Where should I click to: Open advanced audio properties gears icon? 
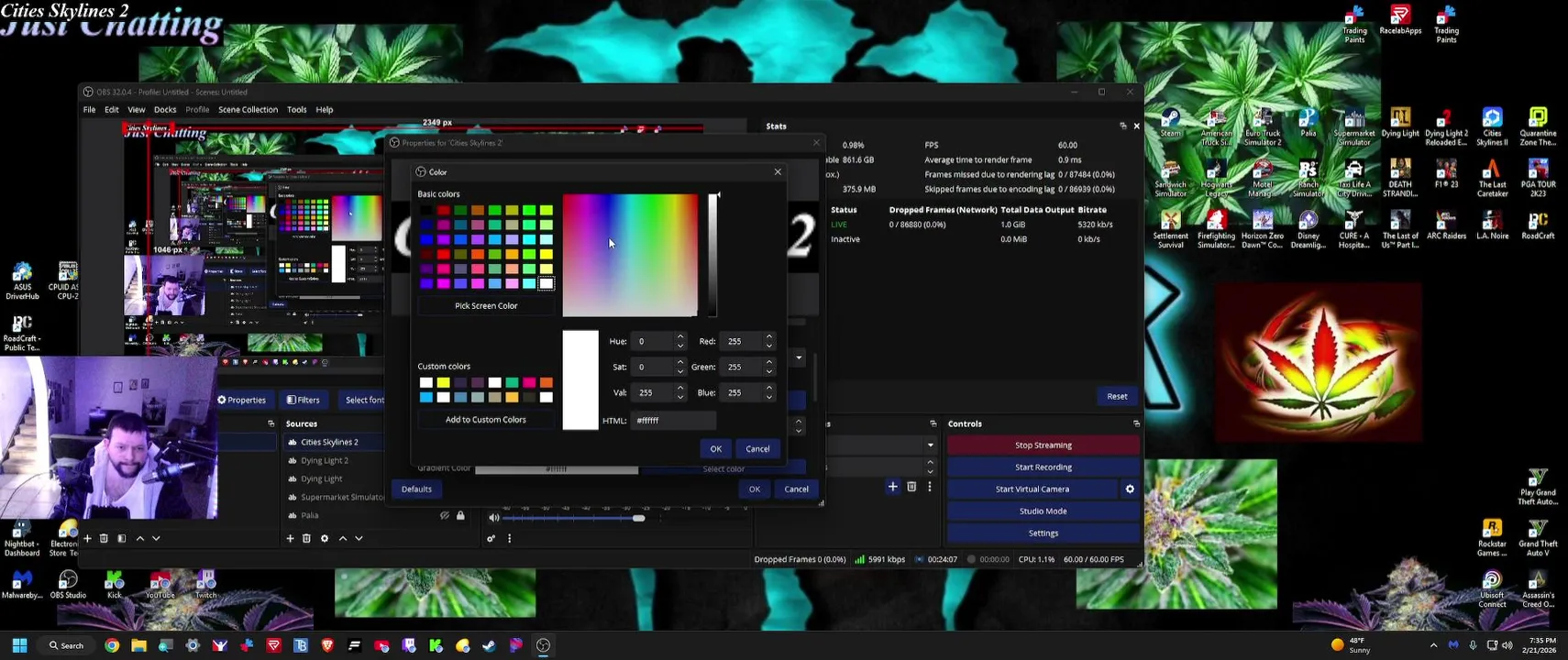(491, 538)
